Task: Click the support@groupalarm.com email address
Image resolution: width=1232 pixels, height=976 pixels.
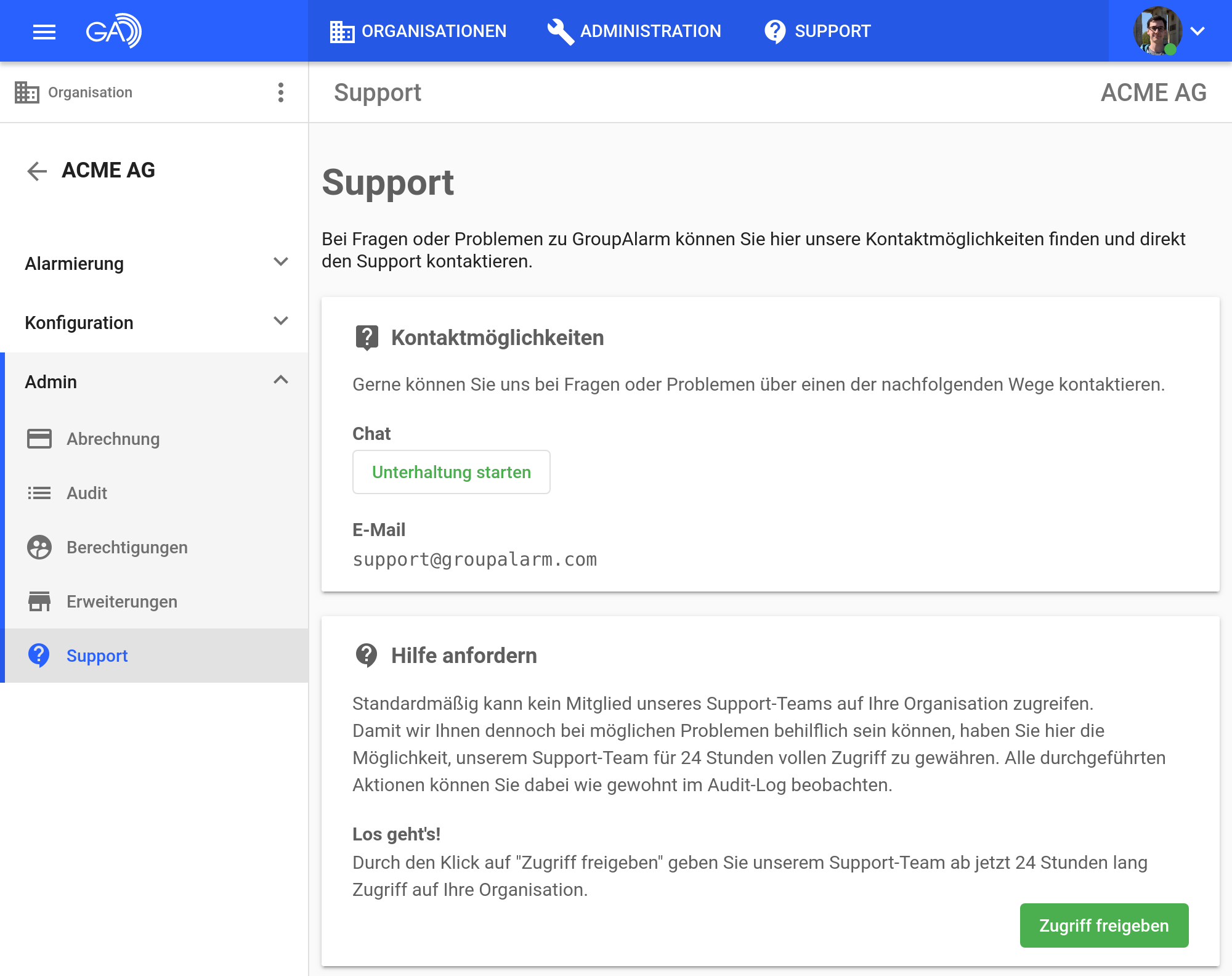Action: (474, 559)
